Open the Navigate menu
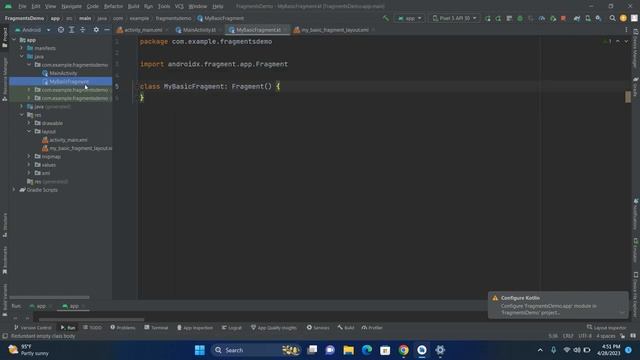The width and height of the screenshot is (640, 360). coord(71,6)
